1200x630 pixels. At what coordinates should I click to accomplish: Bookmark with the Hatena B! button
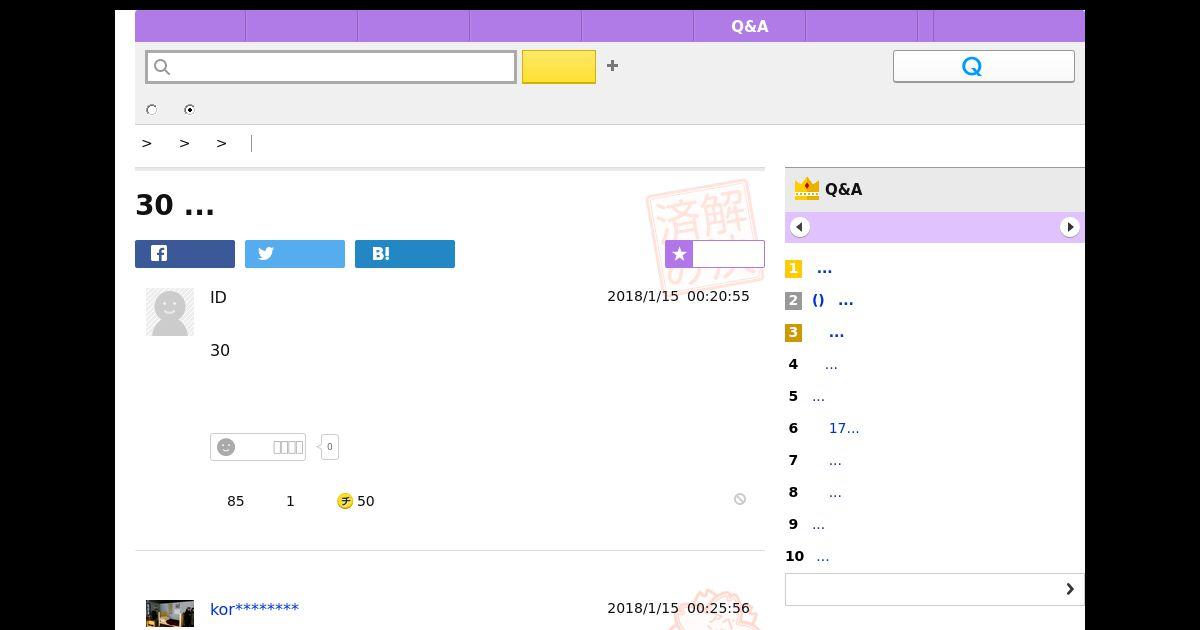(405, 254)
